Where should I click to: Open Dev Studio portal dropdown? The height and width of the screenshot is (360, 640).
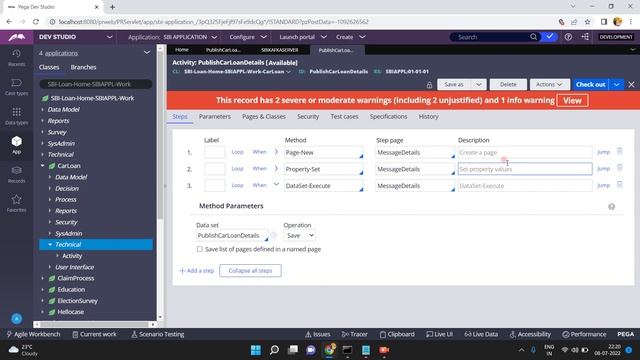[x=109, y=37]
